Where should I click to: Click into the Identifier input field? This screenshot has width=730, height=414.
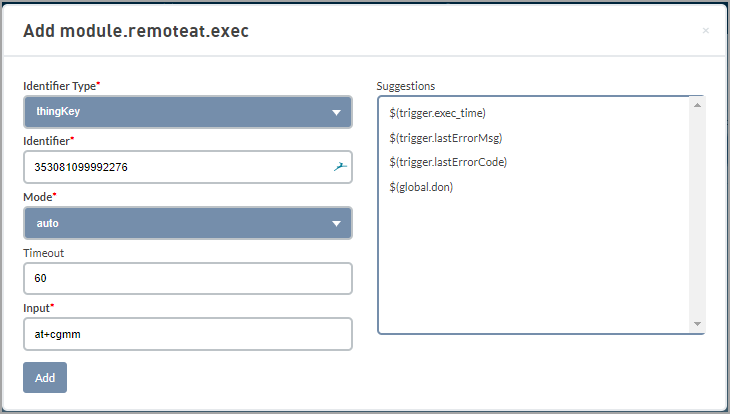188,167
